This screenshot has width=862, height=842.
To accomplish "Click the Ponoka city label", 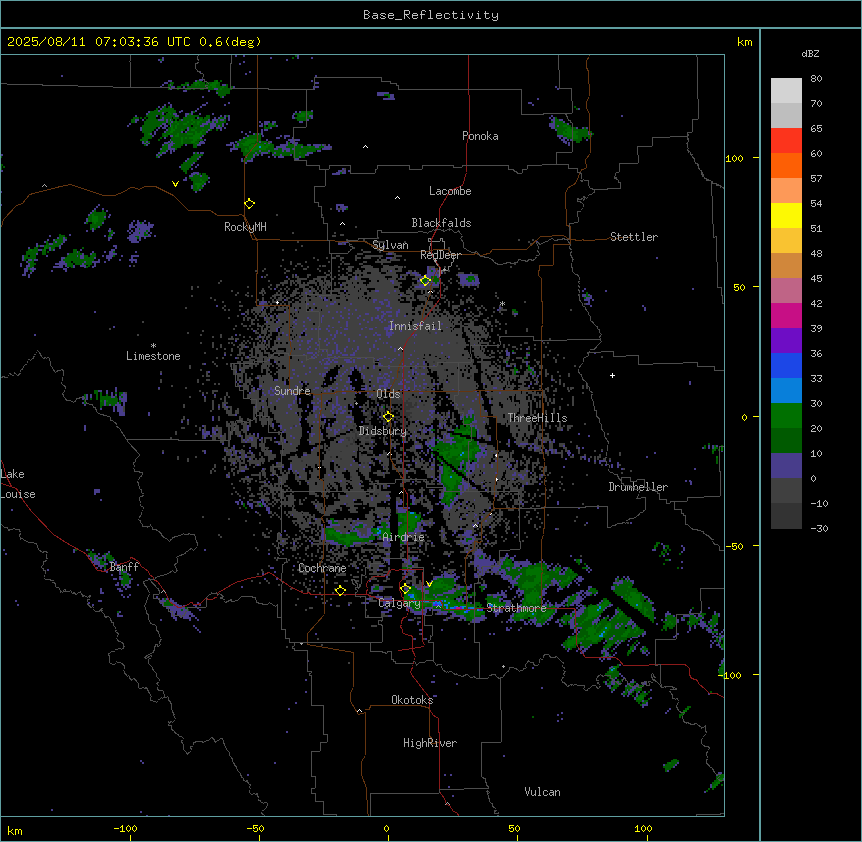I will tap(480, 136).
